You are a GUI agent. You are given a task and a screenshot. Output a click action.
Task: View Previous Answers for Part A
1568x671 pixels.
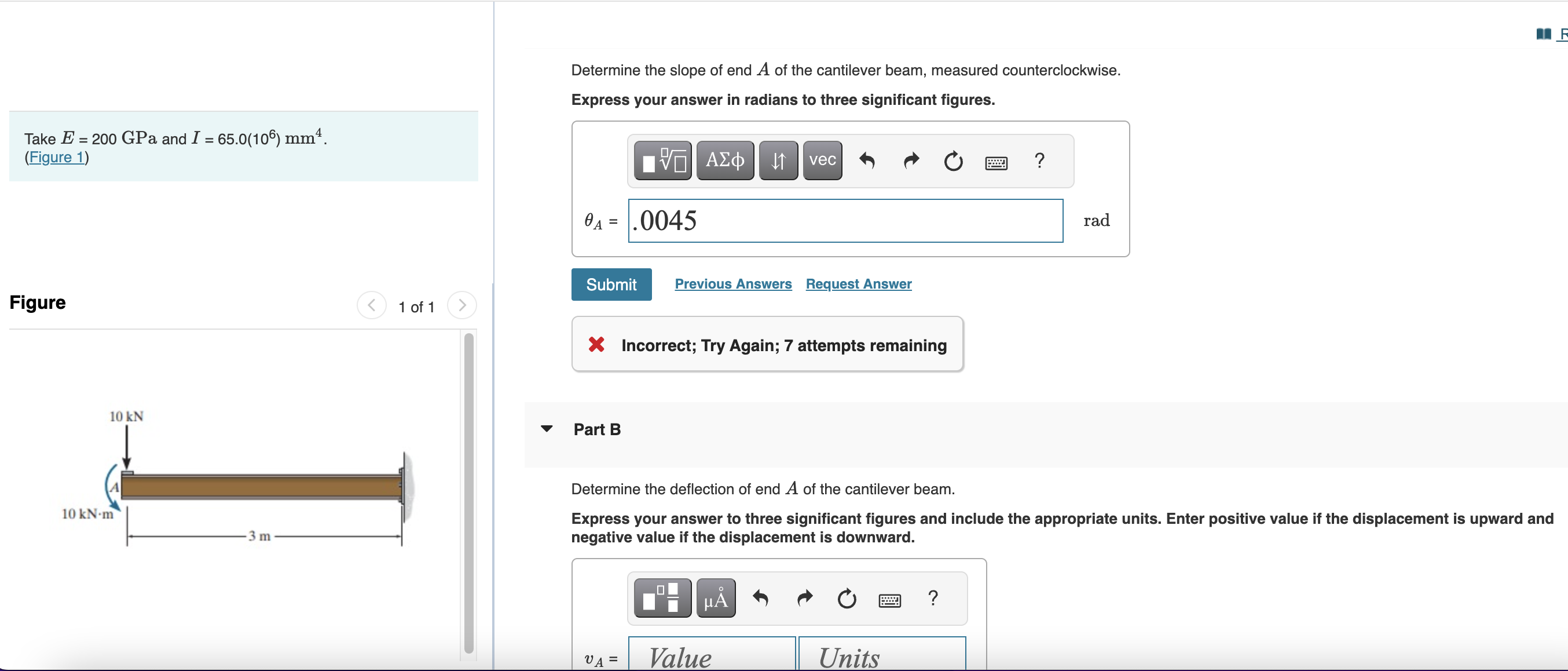(733, 284)
